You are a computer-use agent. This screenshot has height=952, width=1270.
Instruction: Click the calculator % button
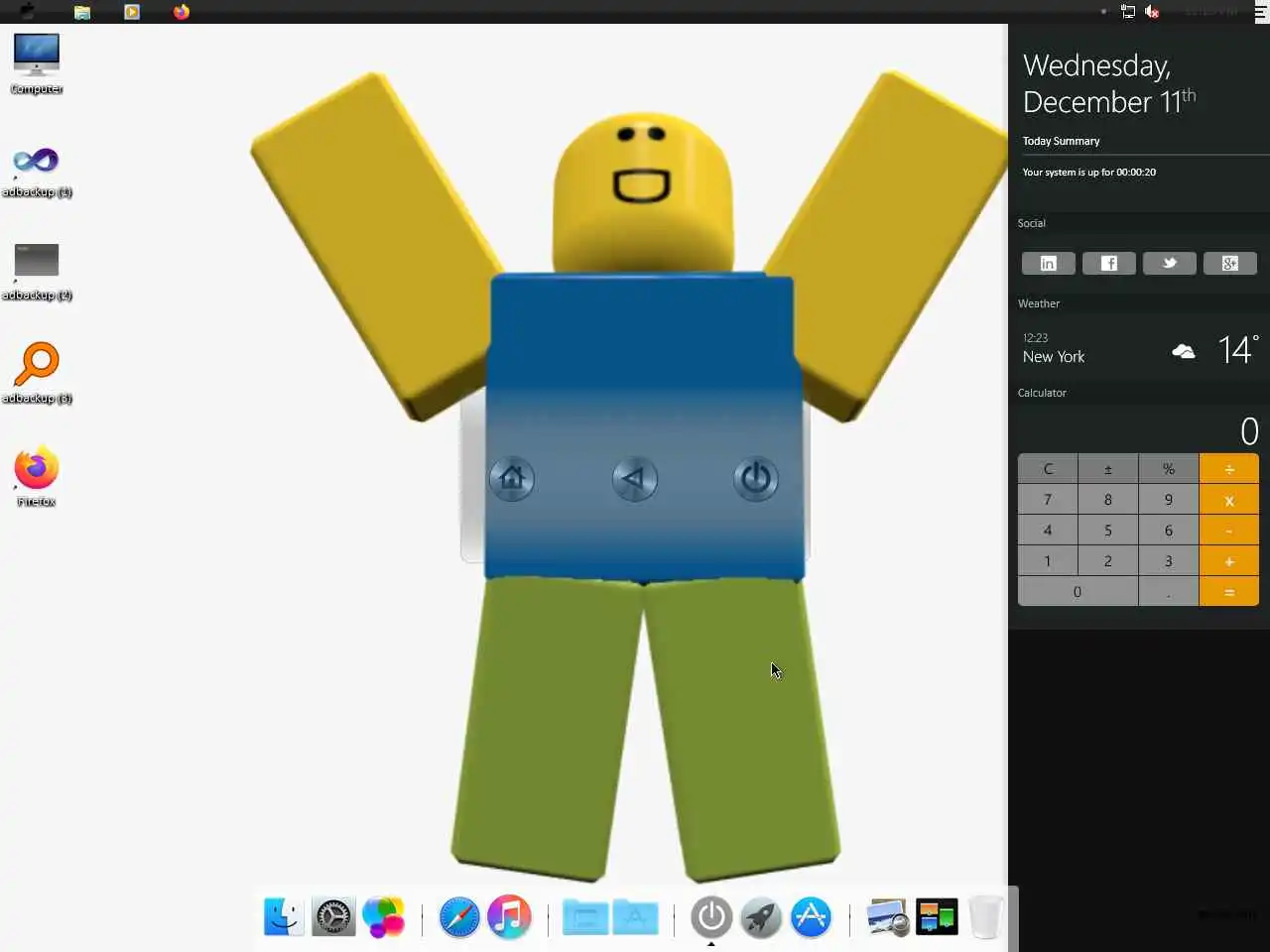[x=1169, y=469]
